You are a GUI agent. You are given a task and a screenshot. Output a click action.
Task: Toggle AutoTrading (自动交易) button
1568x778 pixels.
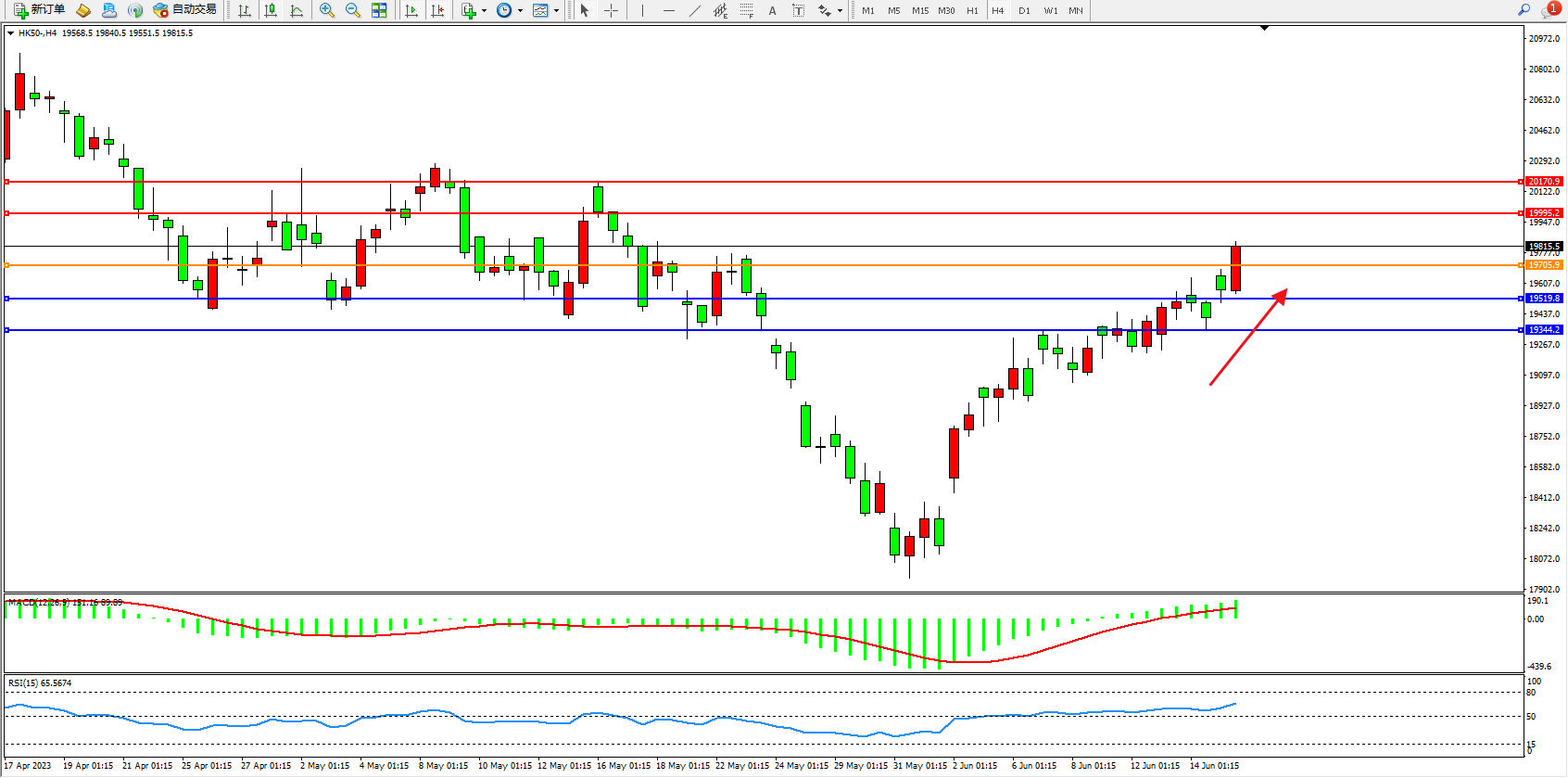point(184,10)
